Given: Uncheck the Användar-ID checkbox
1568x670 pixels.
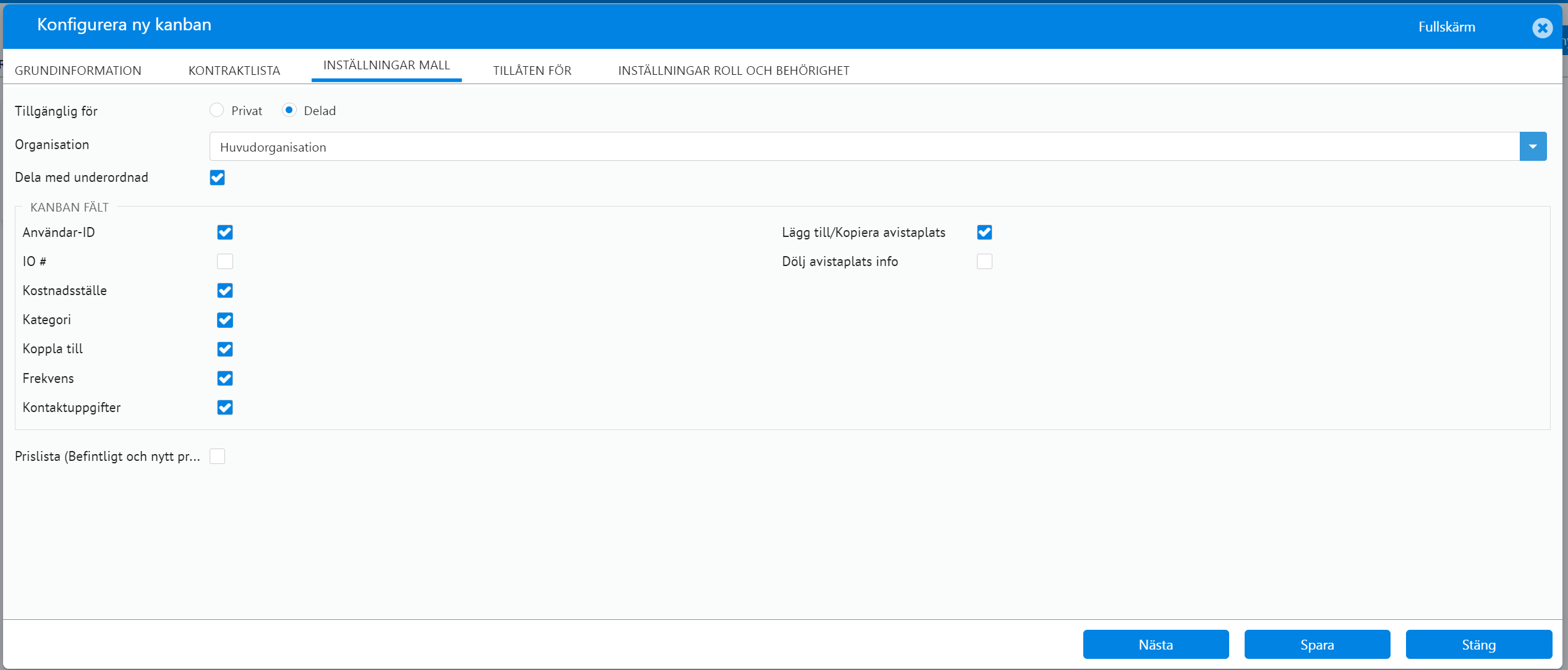Looking at the screenshot, I should 225,233.
